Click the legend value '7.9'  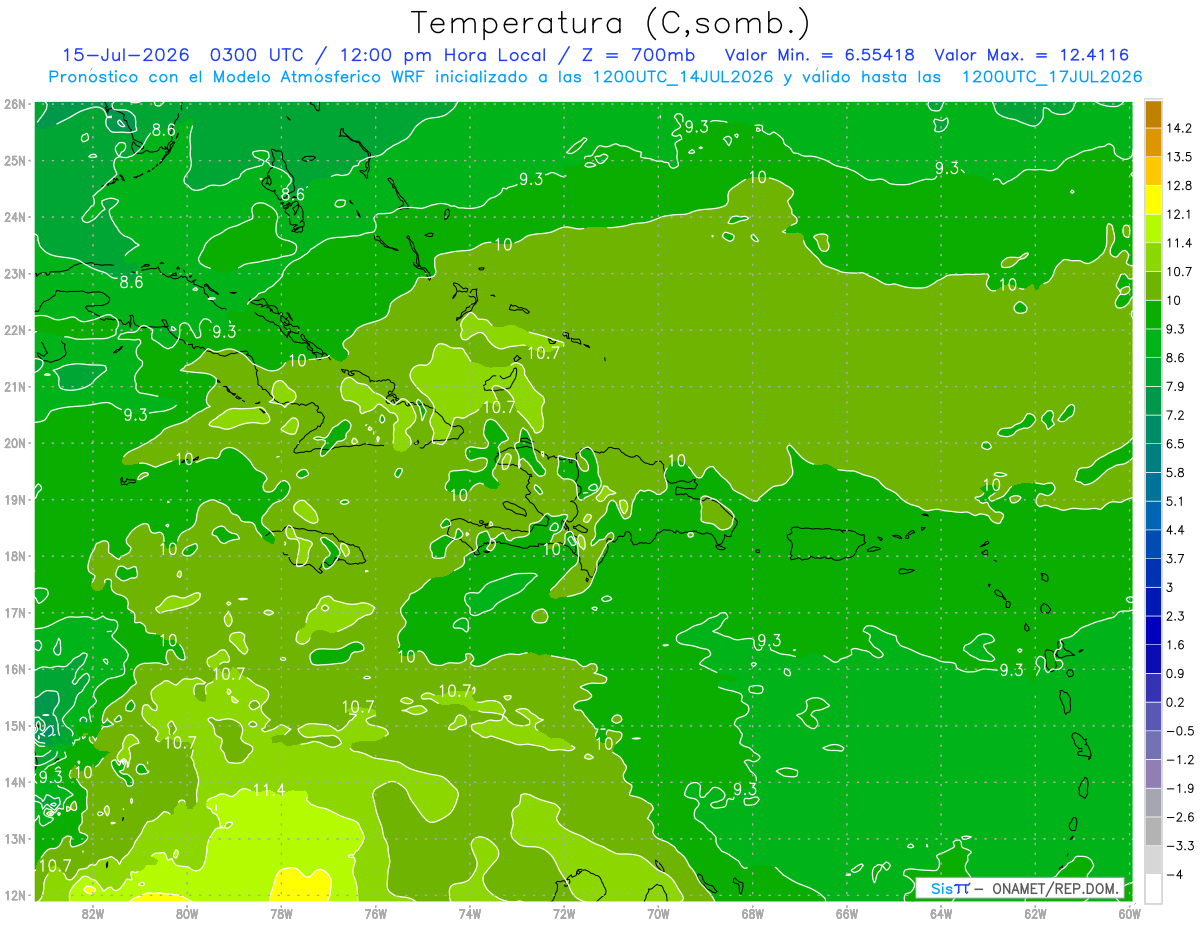(x=1176, y=386)
